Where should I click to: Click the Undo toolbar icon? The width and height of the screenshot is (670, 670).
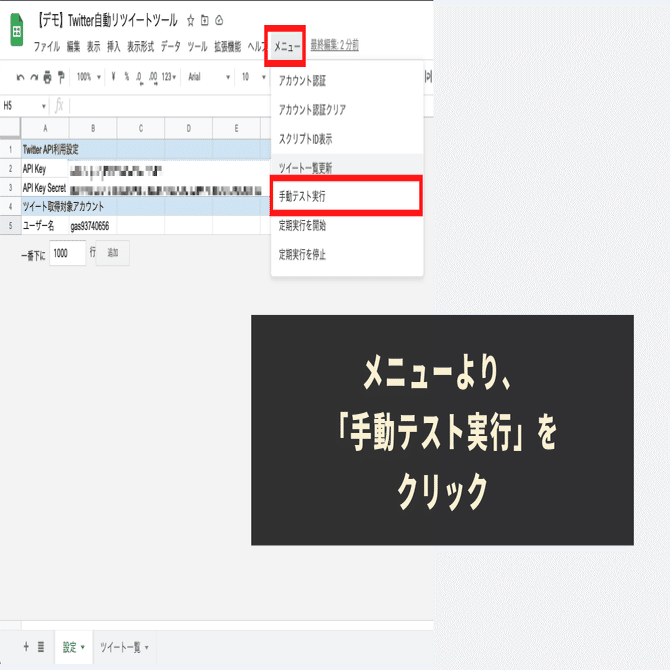coord(20,77)
